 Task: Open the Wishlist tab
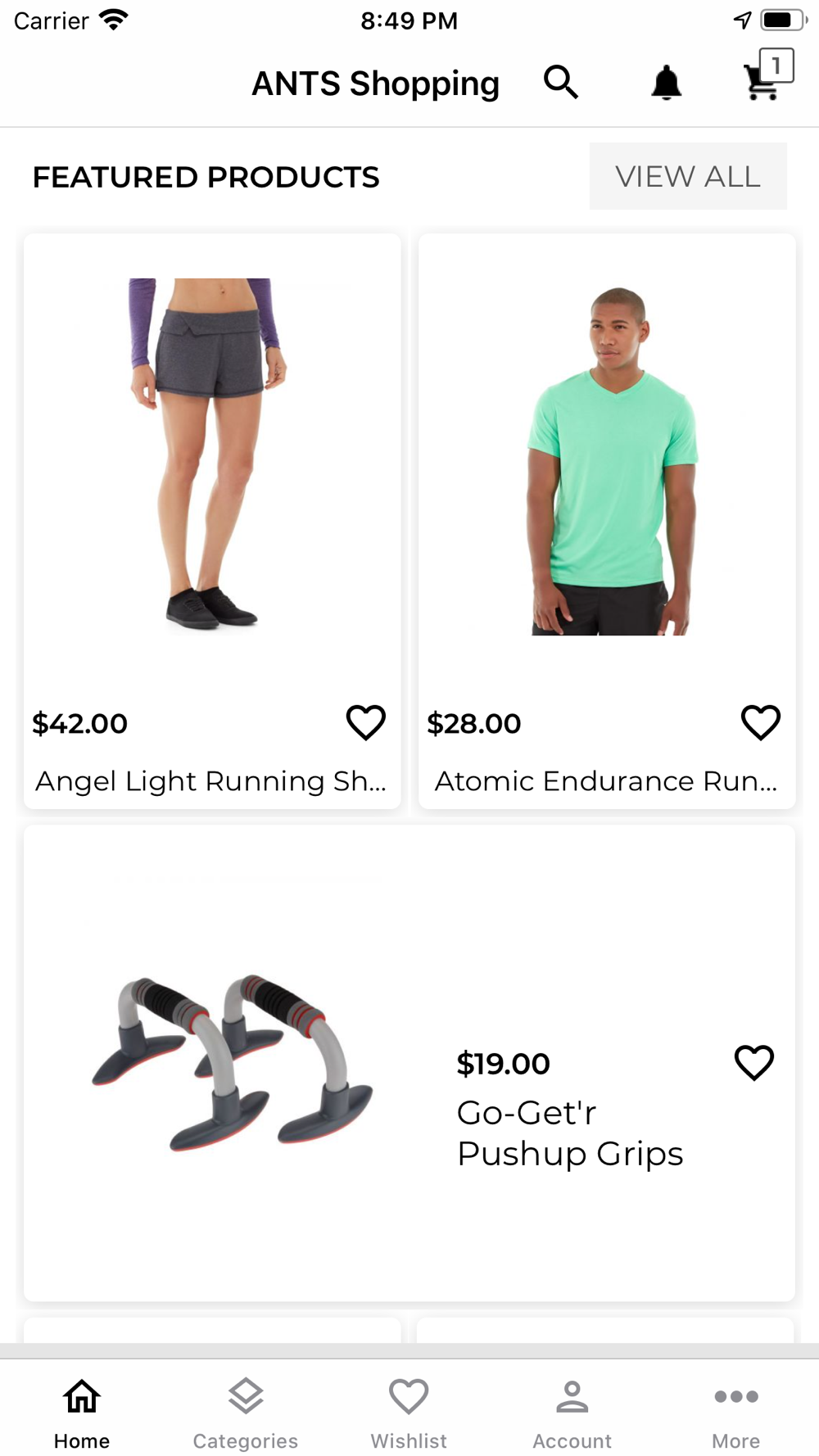coord(409,1412)
